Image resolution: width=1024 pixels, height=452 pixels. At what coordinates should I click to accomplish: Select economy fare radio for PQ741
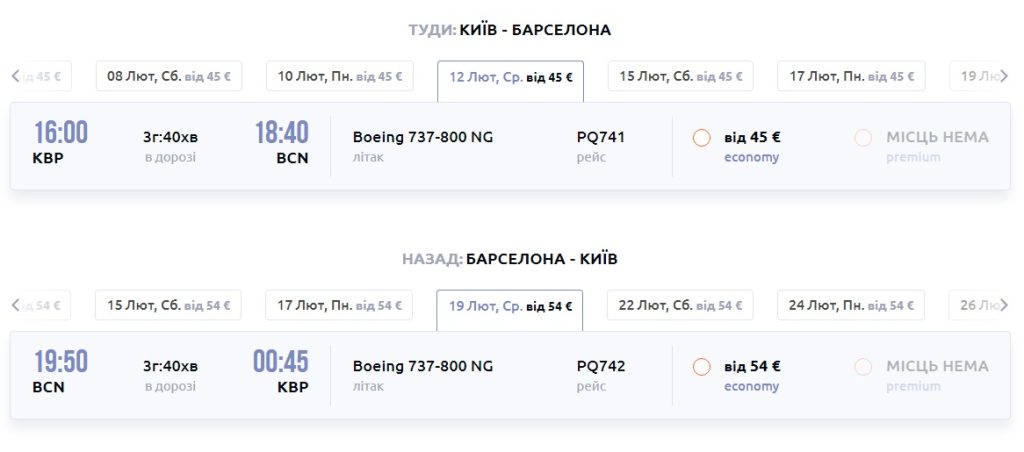pos(701,138)
